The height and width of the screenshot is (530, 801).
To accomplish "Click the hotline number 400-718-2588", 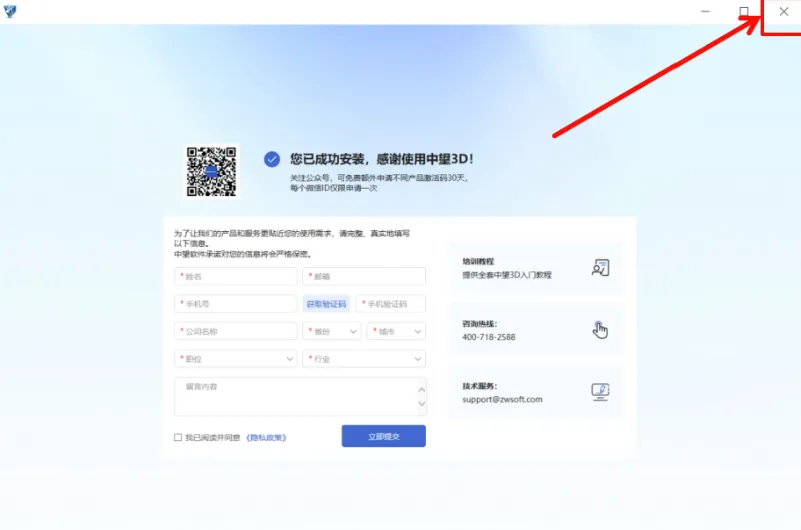I will tap(489, 337).
